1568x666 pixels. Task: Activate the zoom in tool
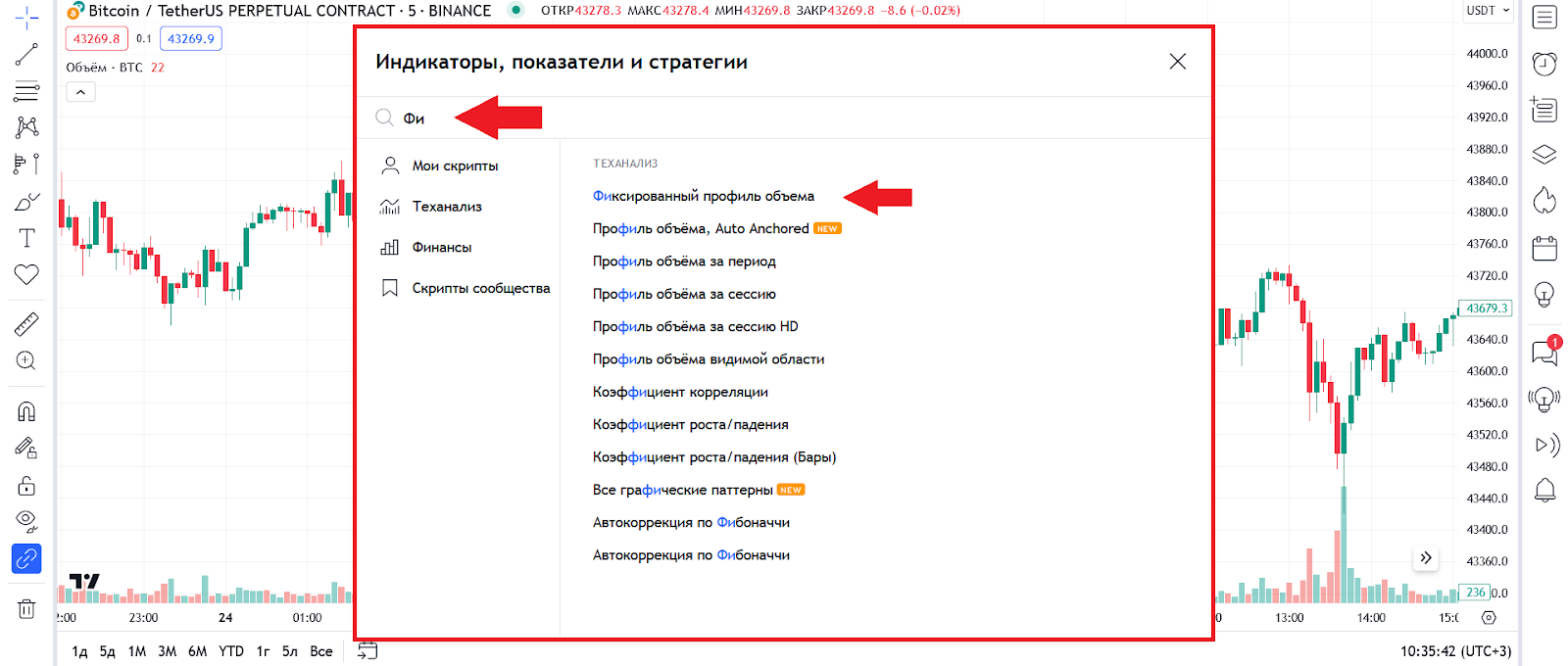pyautogui.click(x=26, y=360)
